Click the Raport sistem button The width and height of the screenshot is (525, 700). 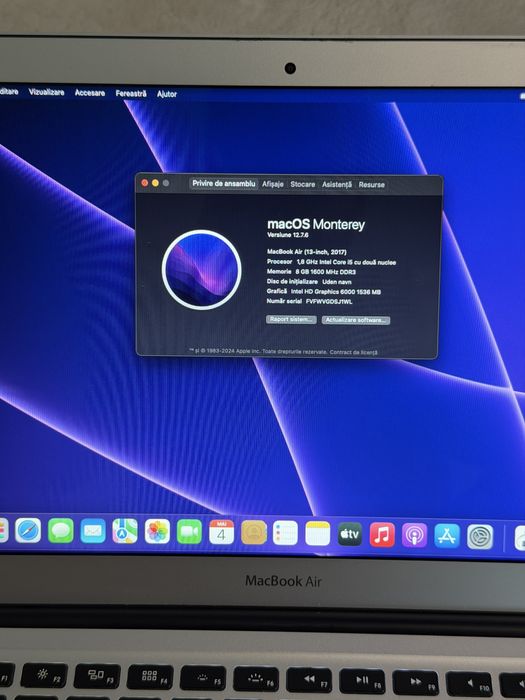click(x=291, y=320)
